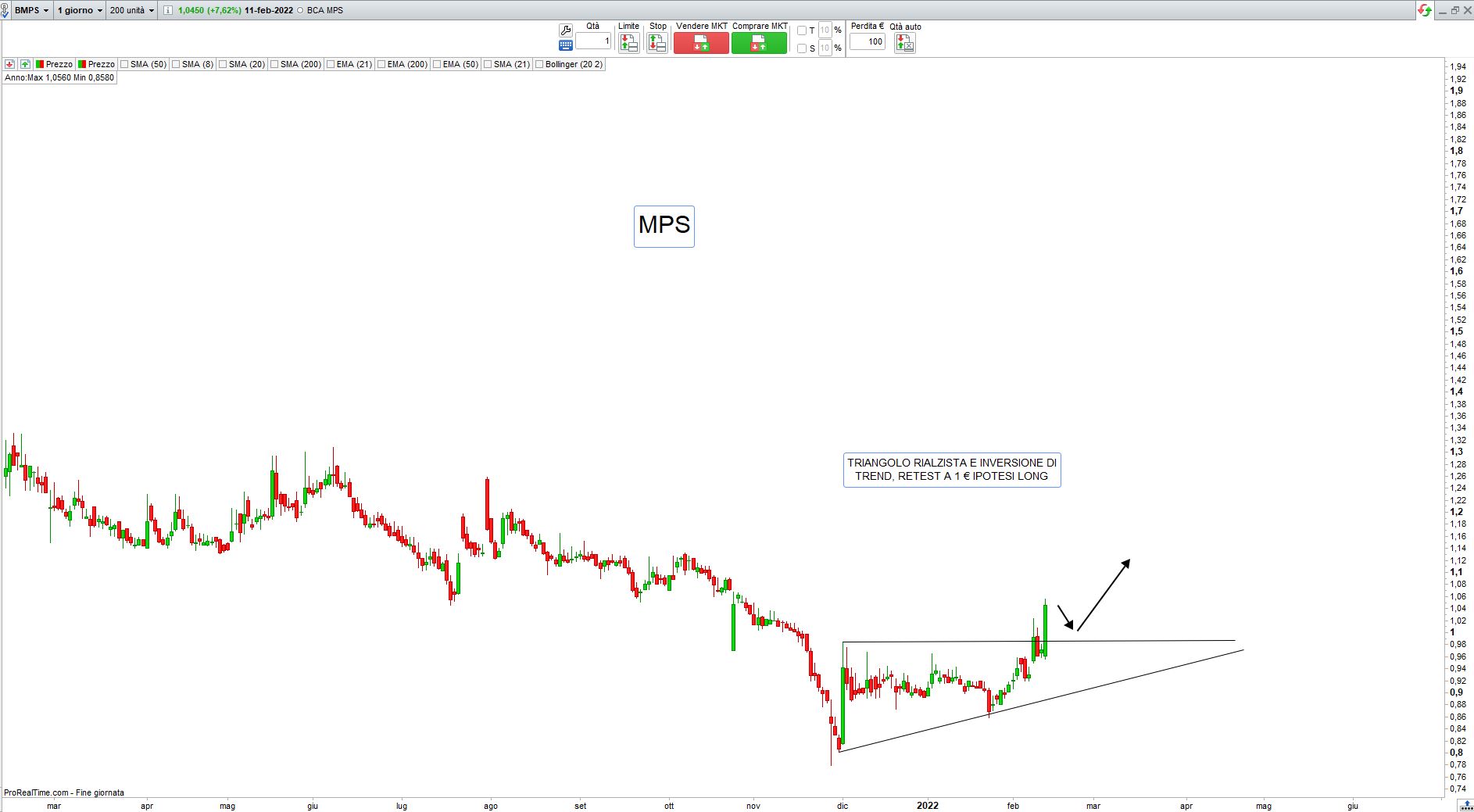Click the price change '1,0450 (+7,62%)' text
Screen dimensions: 1474x812
[209, 10]
